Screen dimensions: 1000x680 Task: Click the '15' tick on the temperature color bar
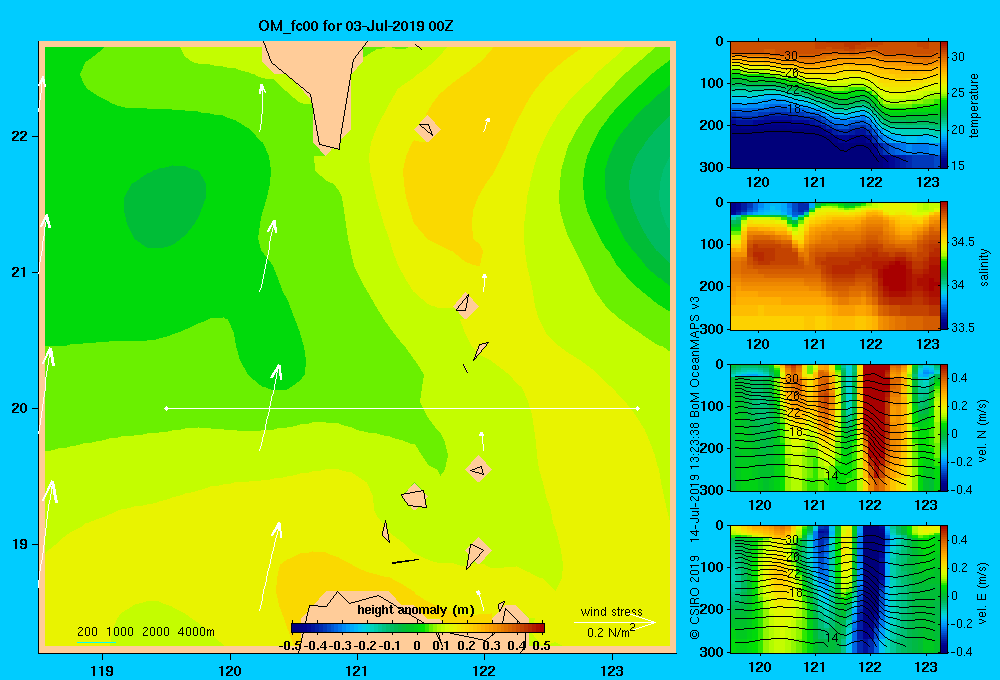pyautogui.click(x=958, y=166)
